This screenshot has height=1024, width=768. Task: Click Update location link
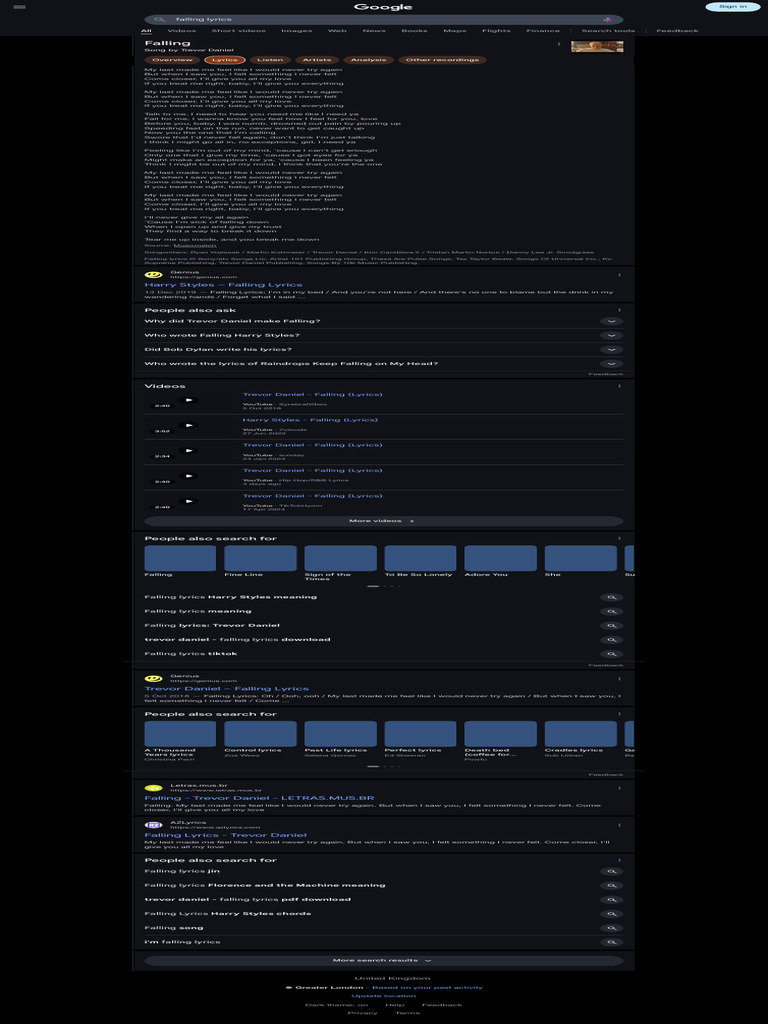tap(383, 996)
